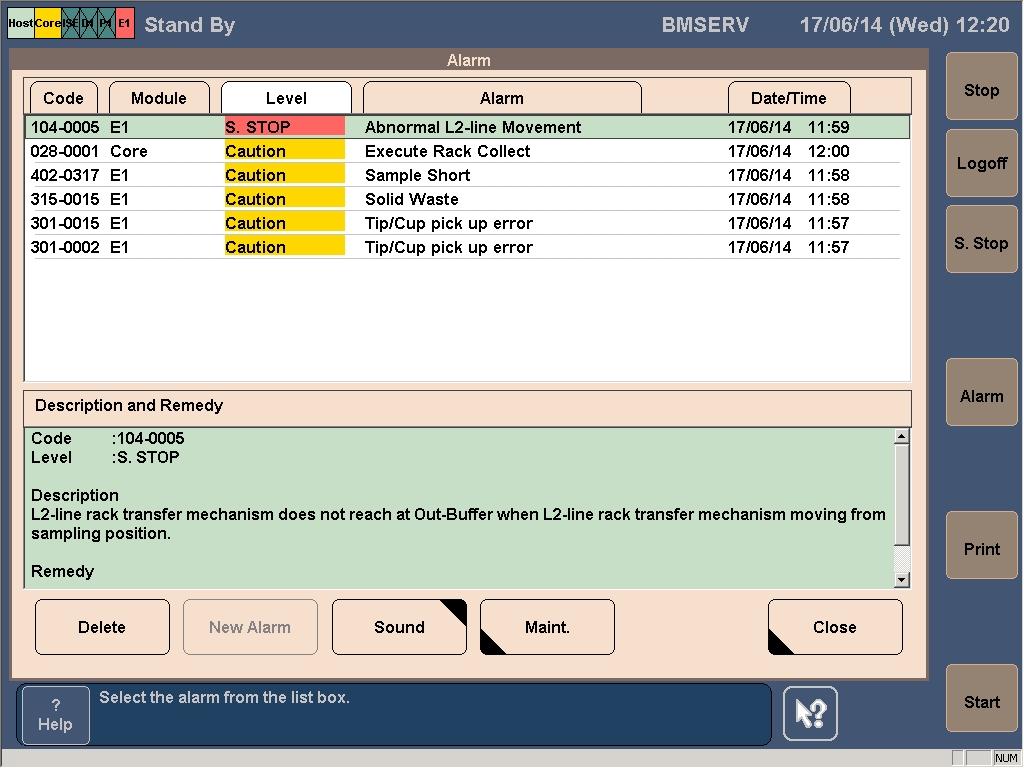Log off using the Logoff button
Screen dimensions: 1024x768
(982, 163)
